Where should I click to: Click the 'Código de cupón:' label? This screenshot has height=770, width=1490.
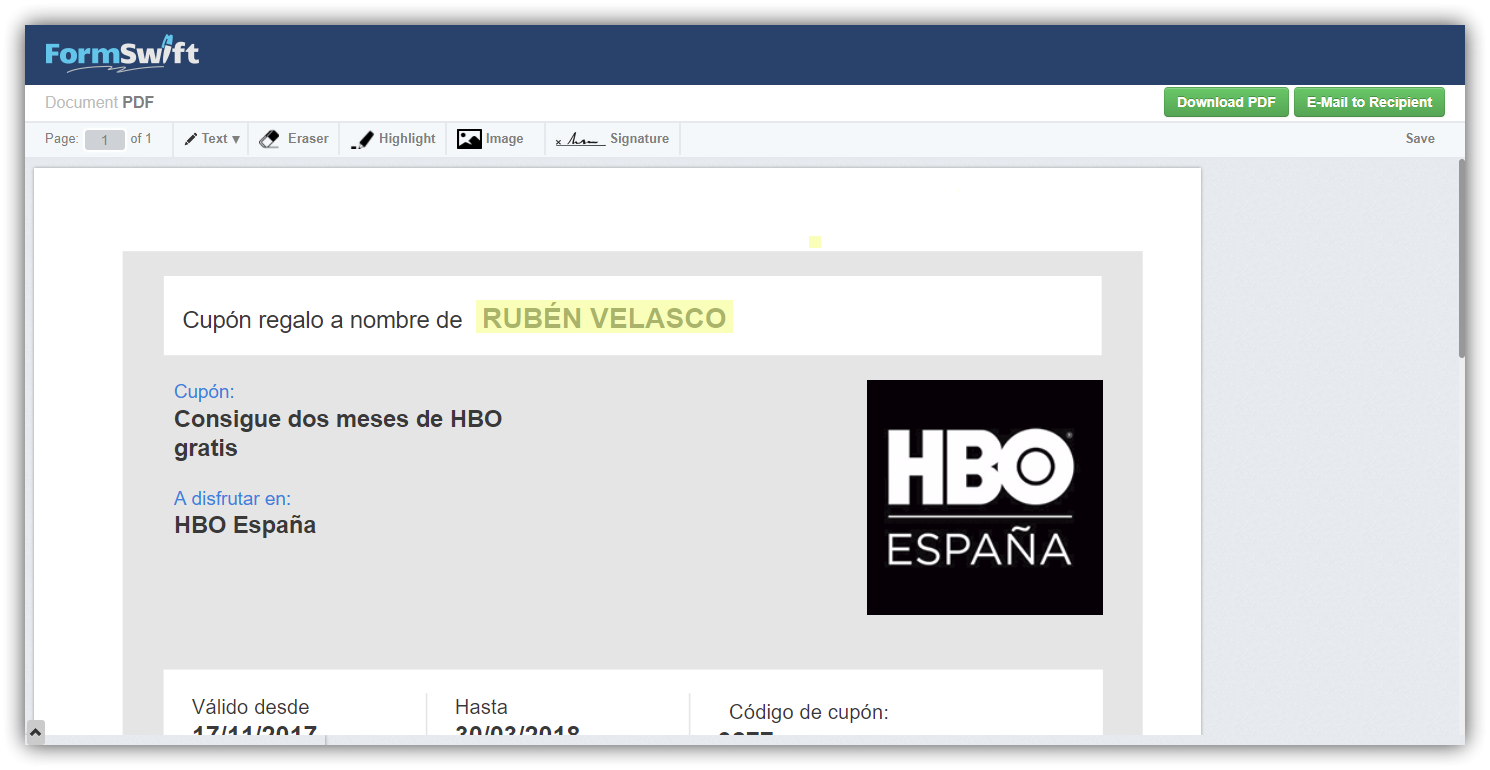pos(809,712)
